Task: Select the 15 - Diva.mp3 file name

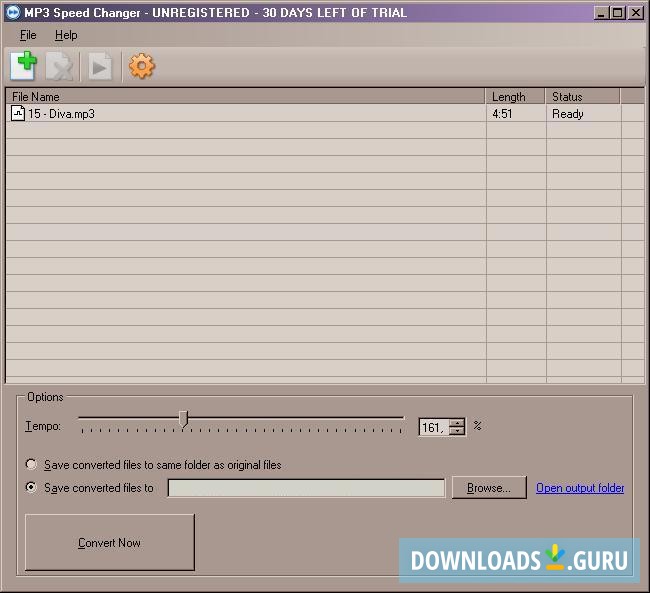Action: click(61, 114)
